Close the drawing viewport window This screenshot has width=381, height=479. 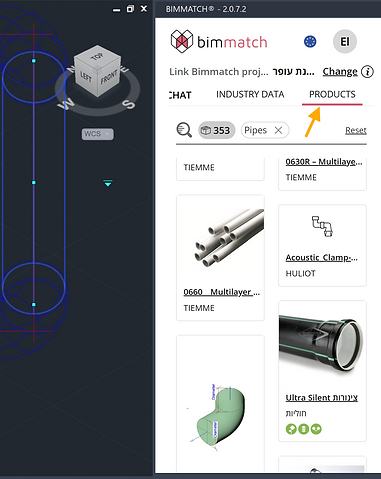click(x=144, y=9)
